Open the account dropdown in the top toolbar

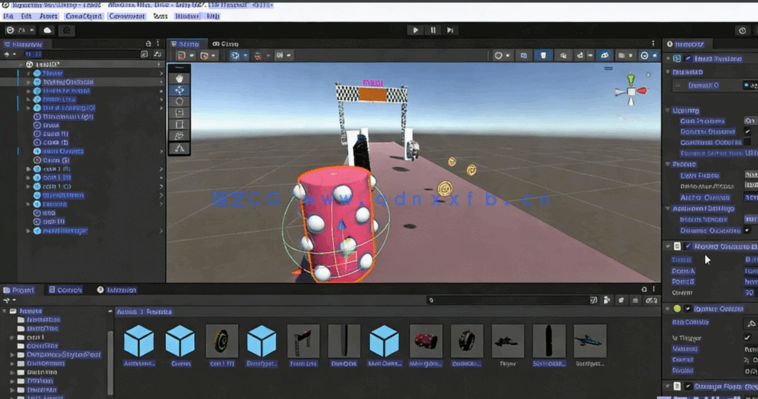(x=20, y=30)
